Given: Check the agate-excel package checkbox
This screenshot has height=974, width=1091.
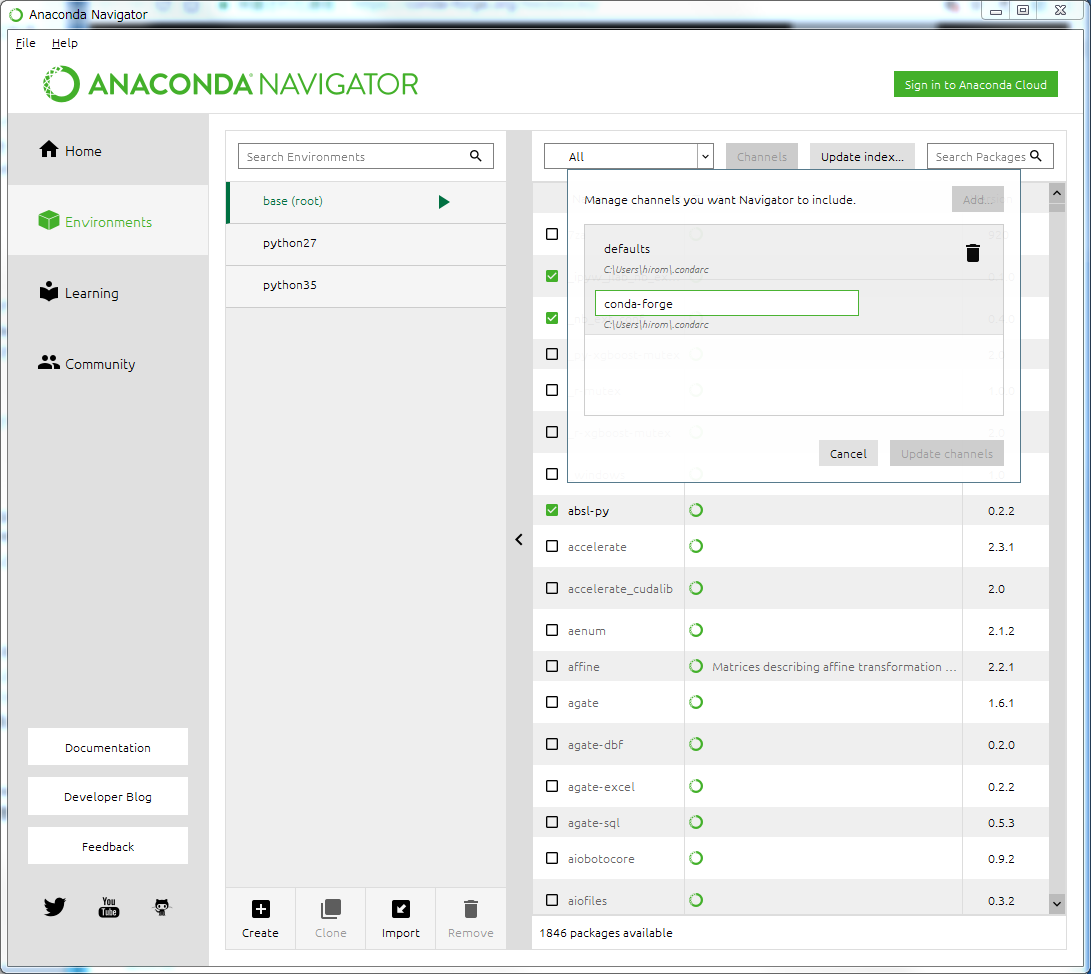Looking at the screenshot, I should coord(552,785).
